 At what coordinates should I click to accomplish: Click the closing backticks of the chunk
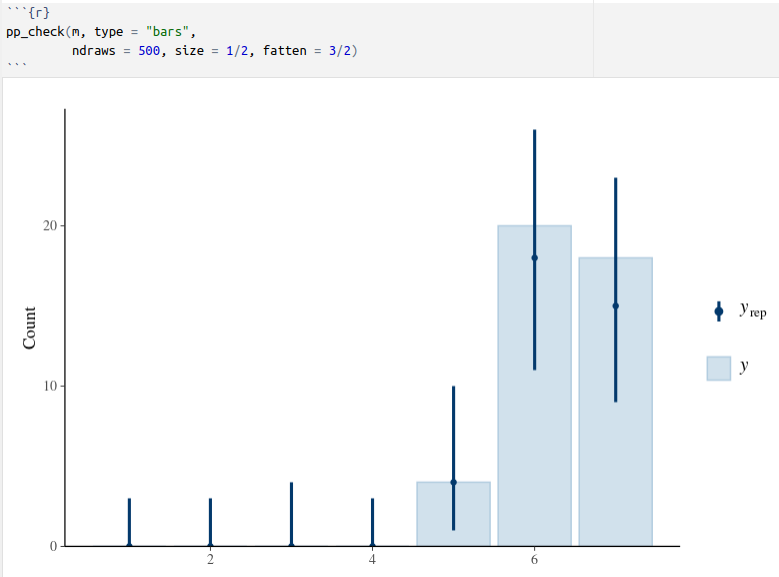[17, 65]
